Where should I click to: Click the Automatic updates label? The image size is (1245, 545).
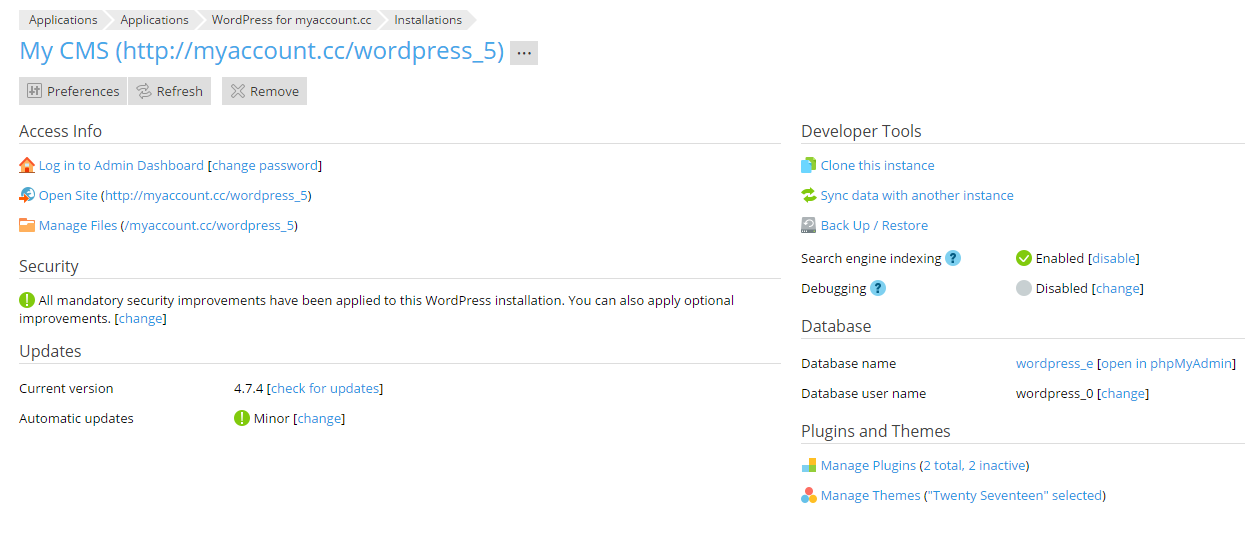[76, 418]
